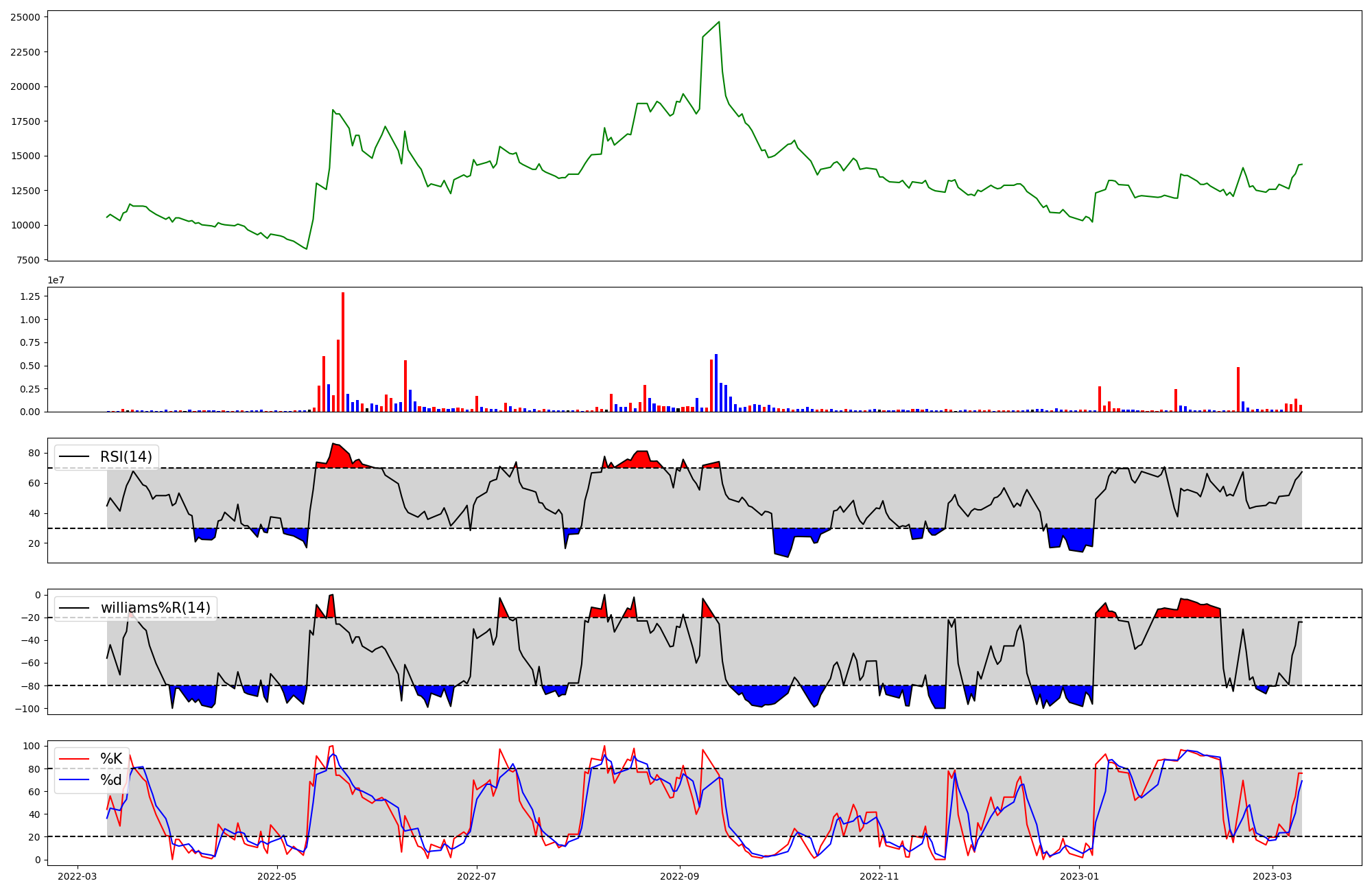
Task: Click the black line sample in RSI legend
Action: pyautogui.click(x=74, y=457)
